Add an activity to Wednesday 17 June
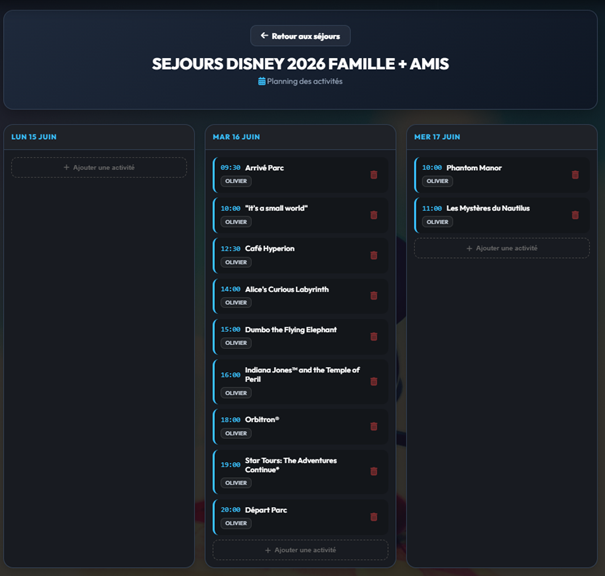 tap(502, 248)
